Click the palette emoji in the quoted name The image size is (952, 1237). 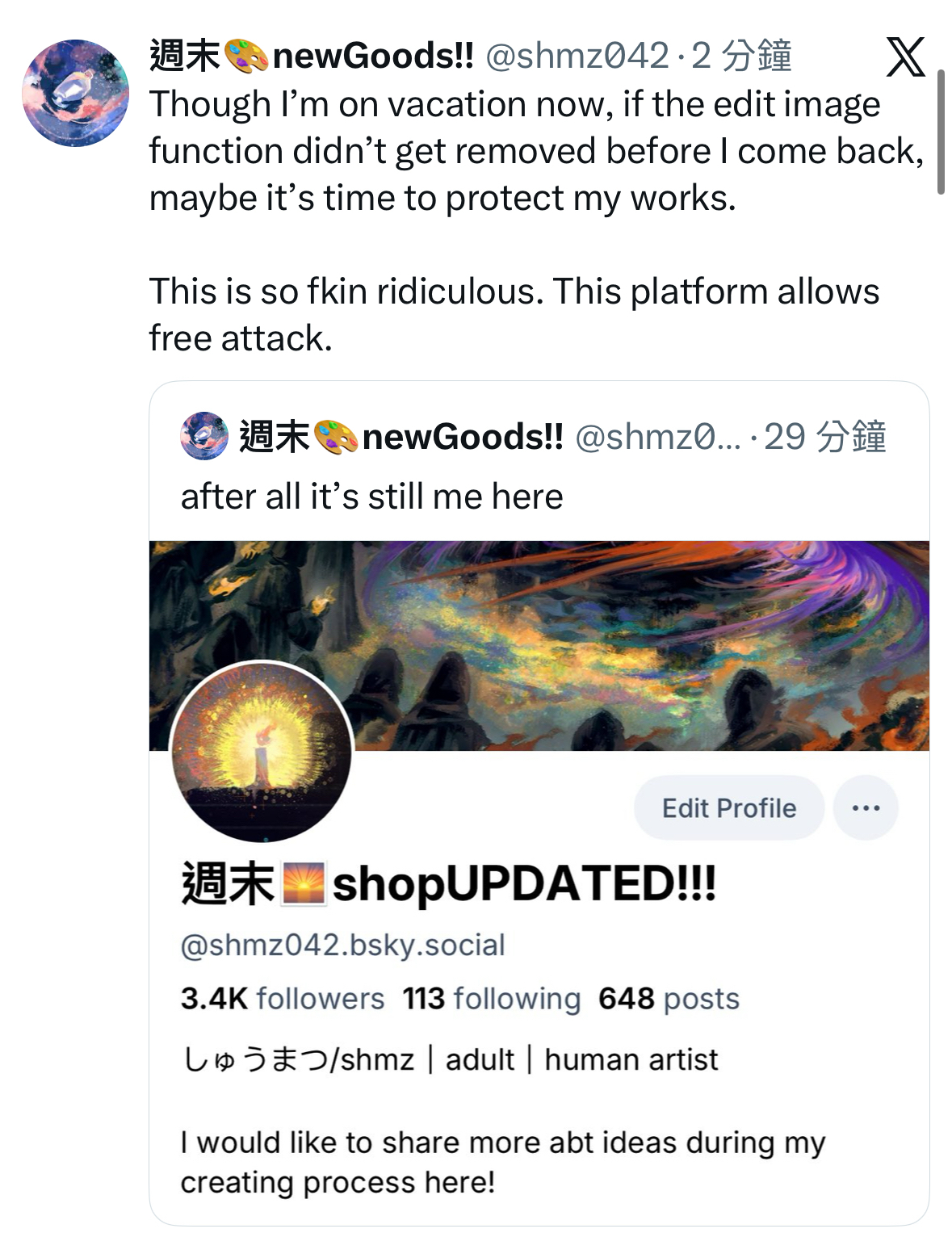[x=336, y=437]
